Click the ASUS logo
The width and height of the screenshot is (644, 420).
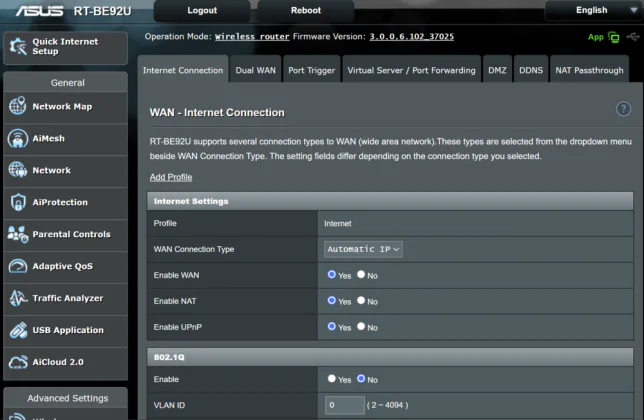[40, 11]
